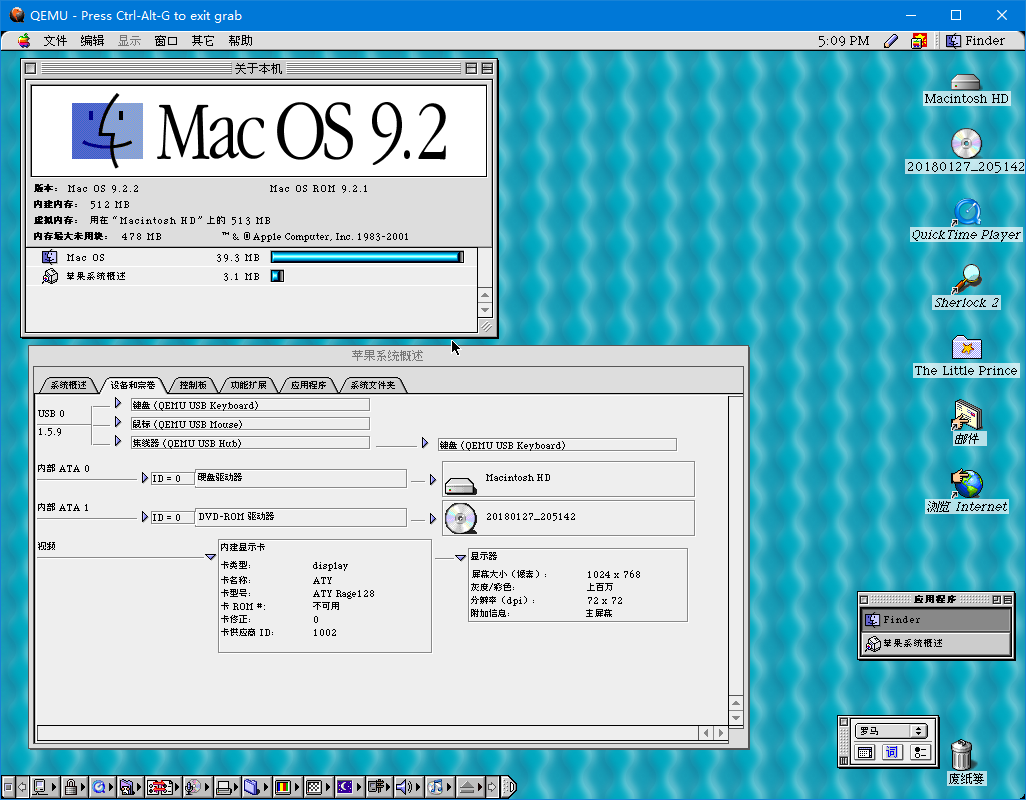Click the 词 button in input palette

tap(892, 752)
